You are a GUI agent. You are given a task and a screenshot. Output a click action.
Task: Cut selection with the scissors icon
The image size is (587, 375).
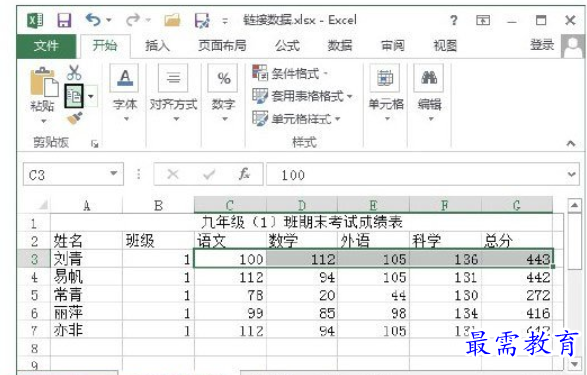pos(74,72)
